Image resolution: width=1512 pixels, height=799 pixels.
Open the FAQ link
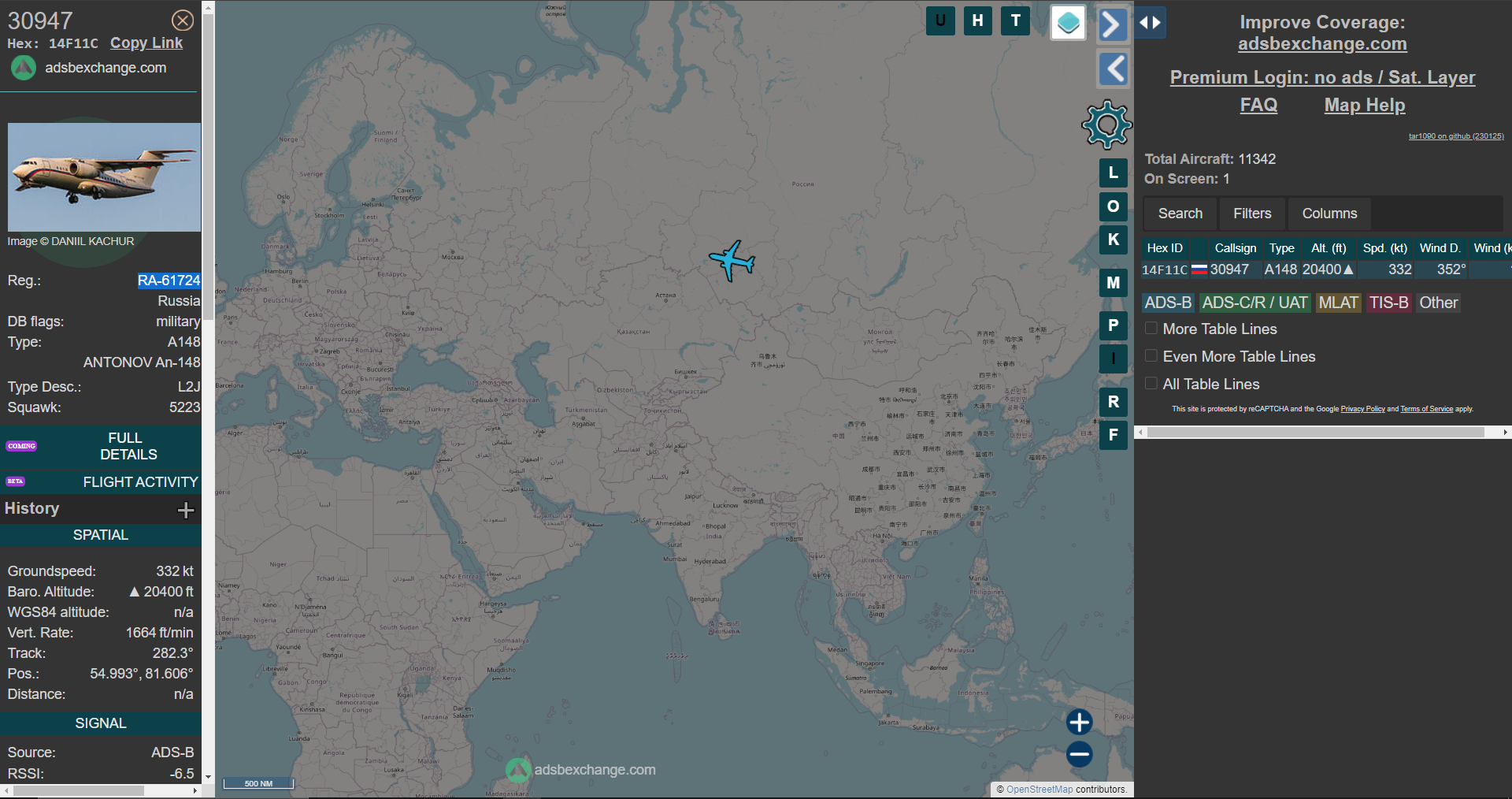1258,105
